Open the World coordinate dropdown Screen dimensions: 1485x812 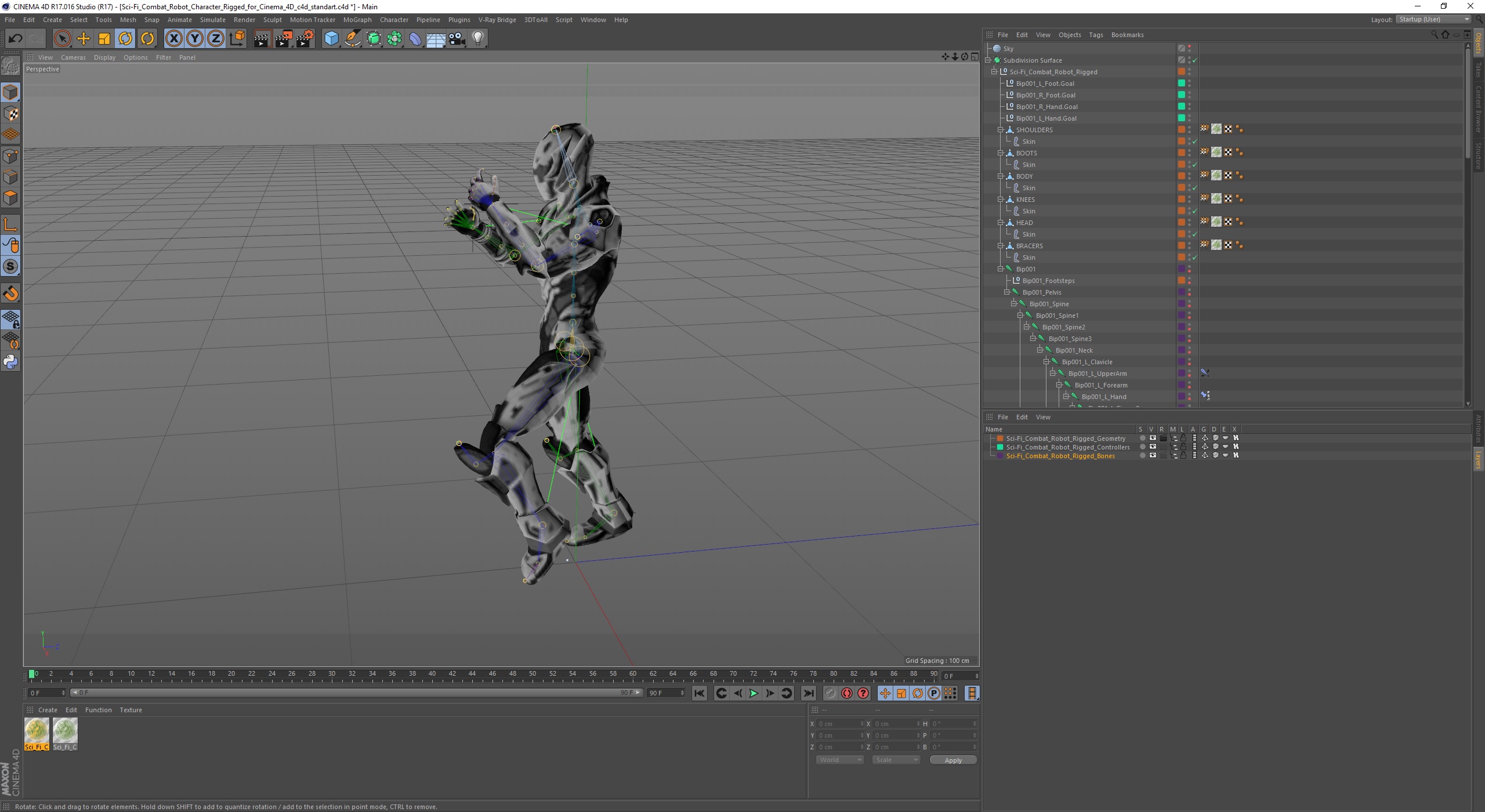click(x=840, y=760)
